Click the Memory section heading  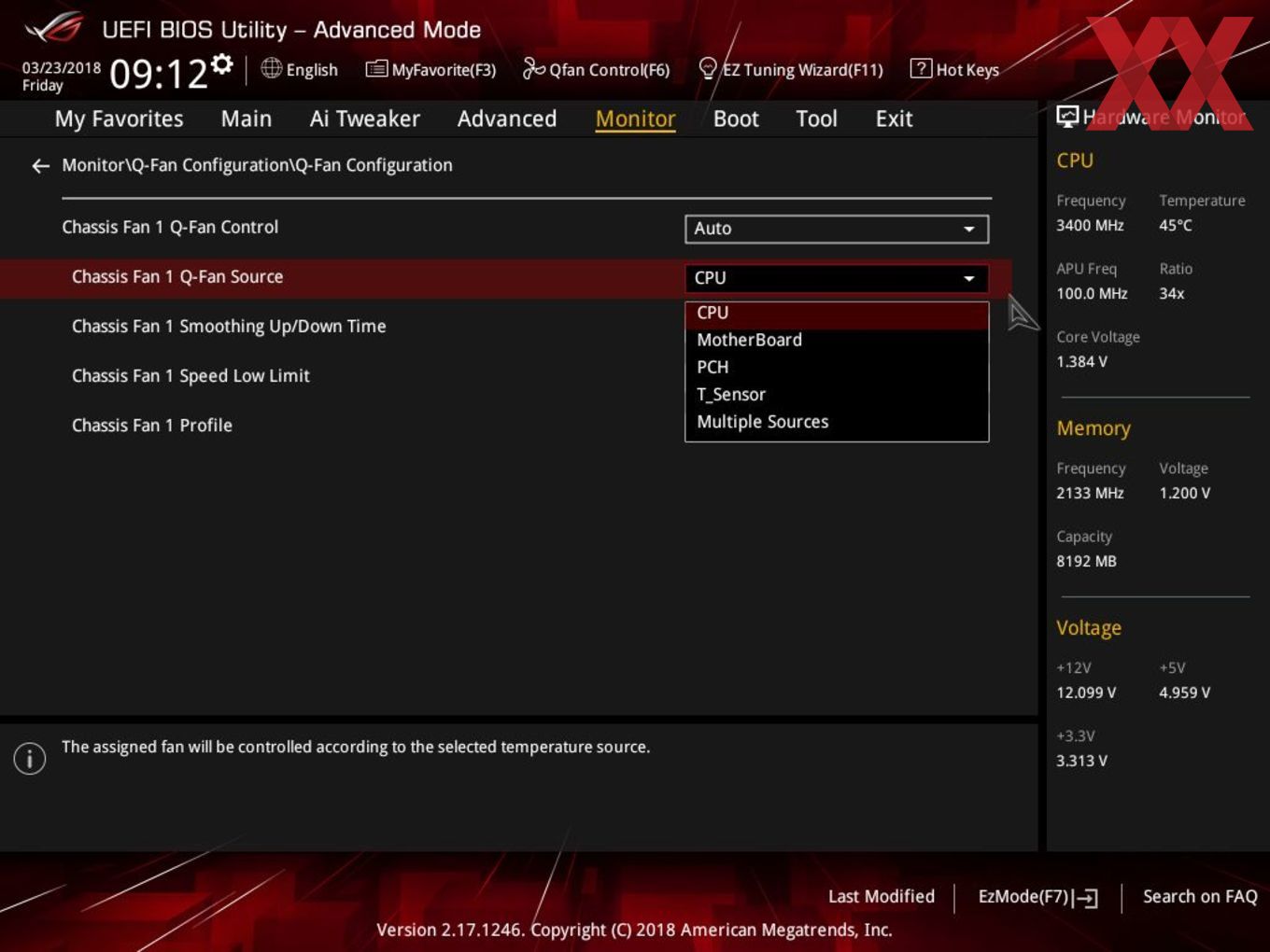pyautogui.click(x=1094, y=428)
